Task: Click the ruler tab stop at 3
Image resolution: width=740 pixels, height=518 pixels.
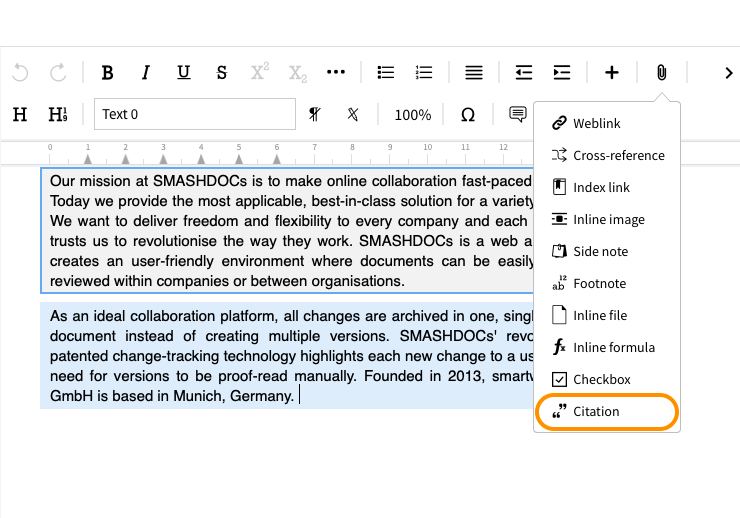Action: pyautogui.click(x=163, y=159)
